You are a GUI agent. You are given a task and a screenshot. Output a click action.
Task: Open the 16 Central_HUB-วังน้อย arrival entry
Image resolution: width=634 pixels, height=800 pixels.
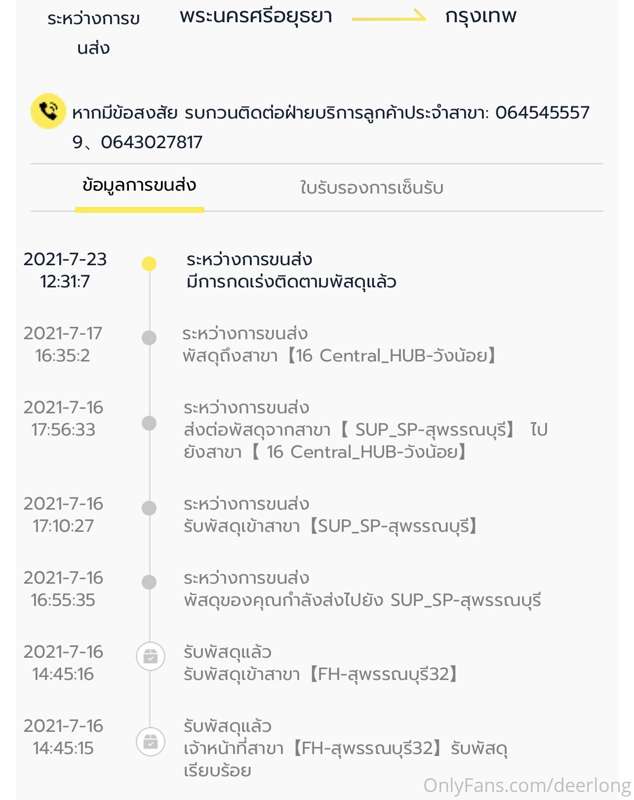(339, 356)
